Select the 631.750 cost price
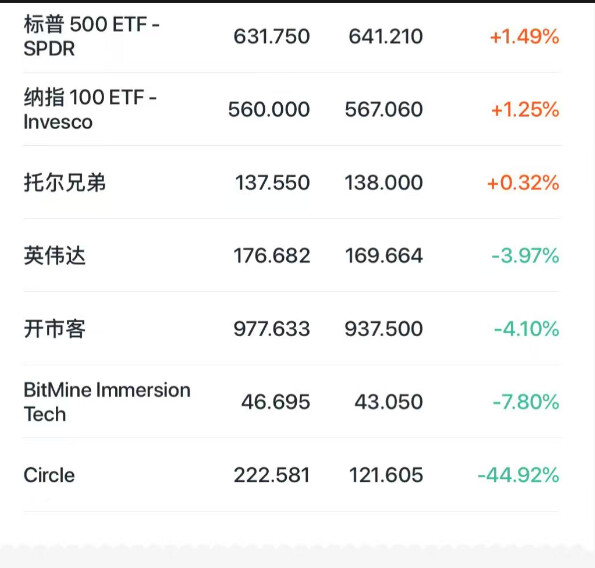The width and height of the screenshot is (595, 568). point(272,37)
